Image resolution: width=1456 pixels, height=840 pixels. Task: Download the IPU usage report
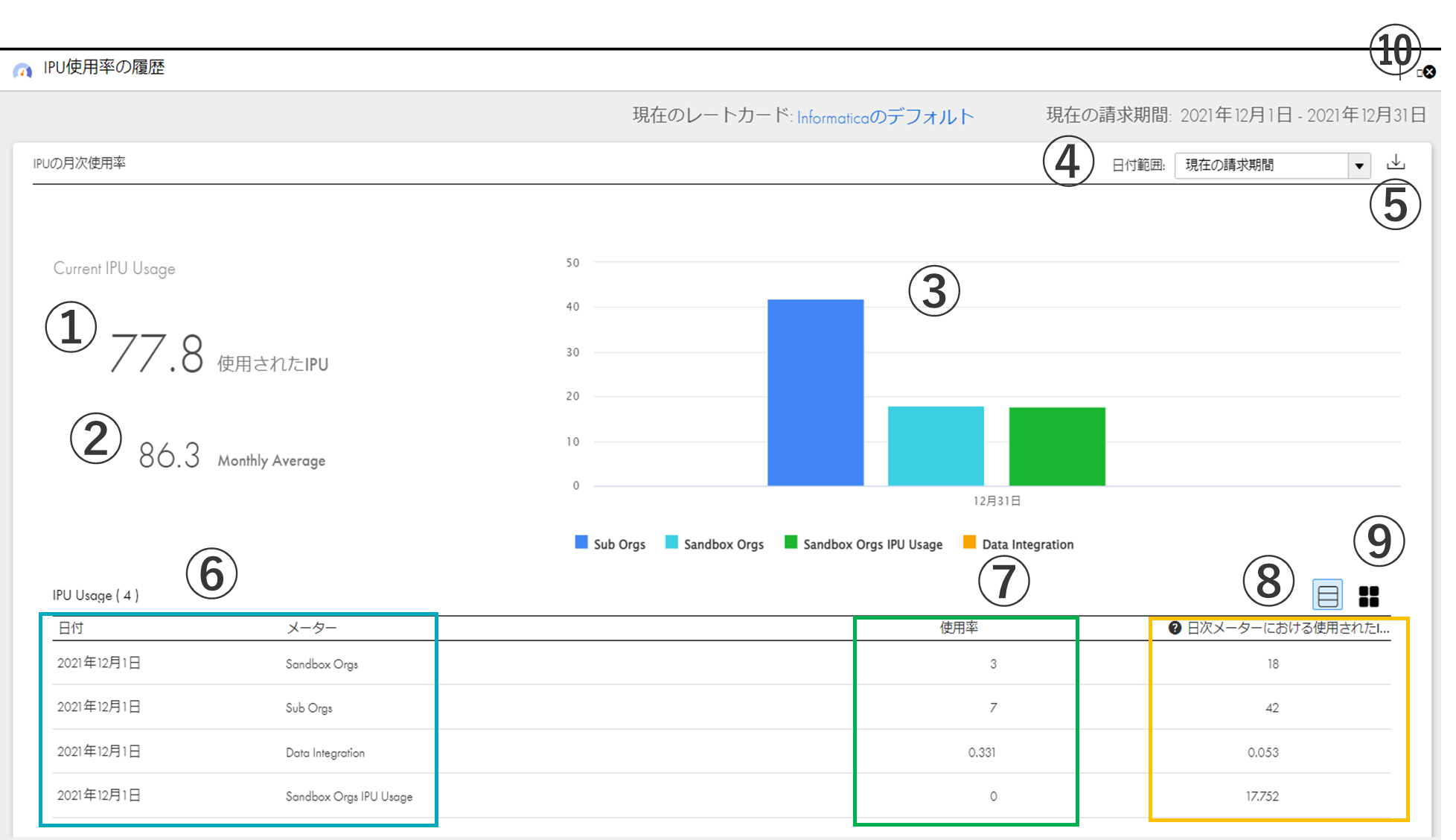[x=1396, y=162]
